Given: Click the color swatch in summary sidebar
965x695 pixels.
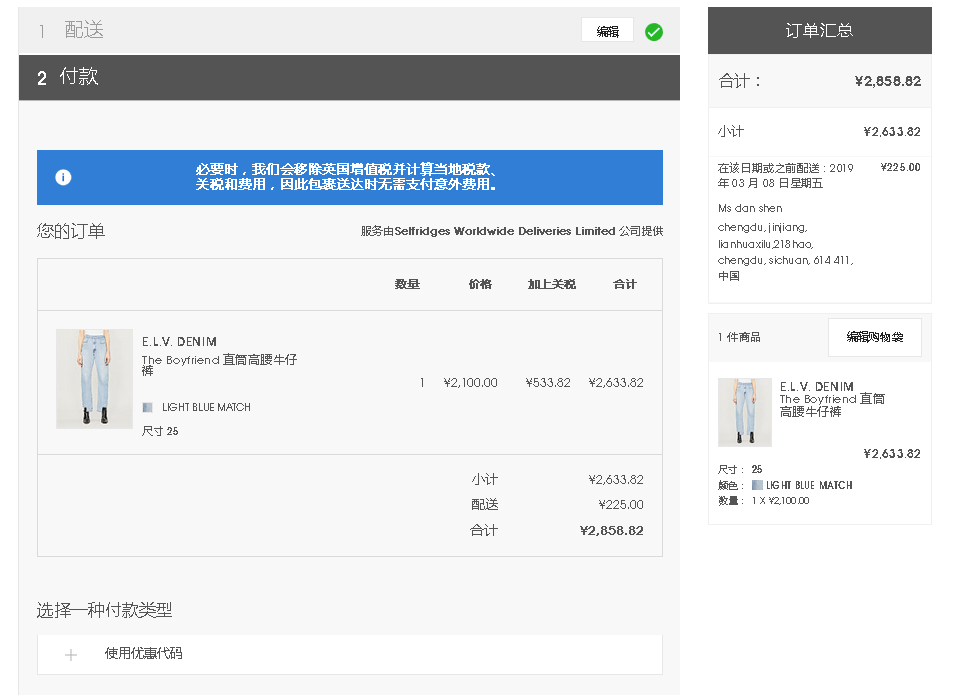Looking at the screenshot, I should pos(757,485).
